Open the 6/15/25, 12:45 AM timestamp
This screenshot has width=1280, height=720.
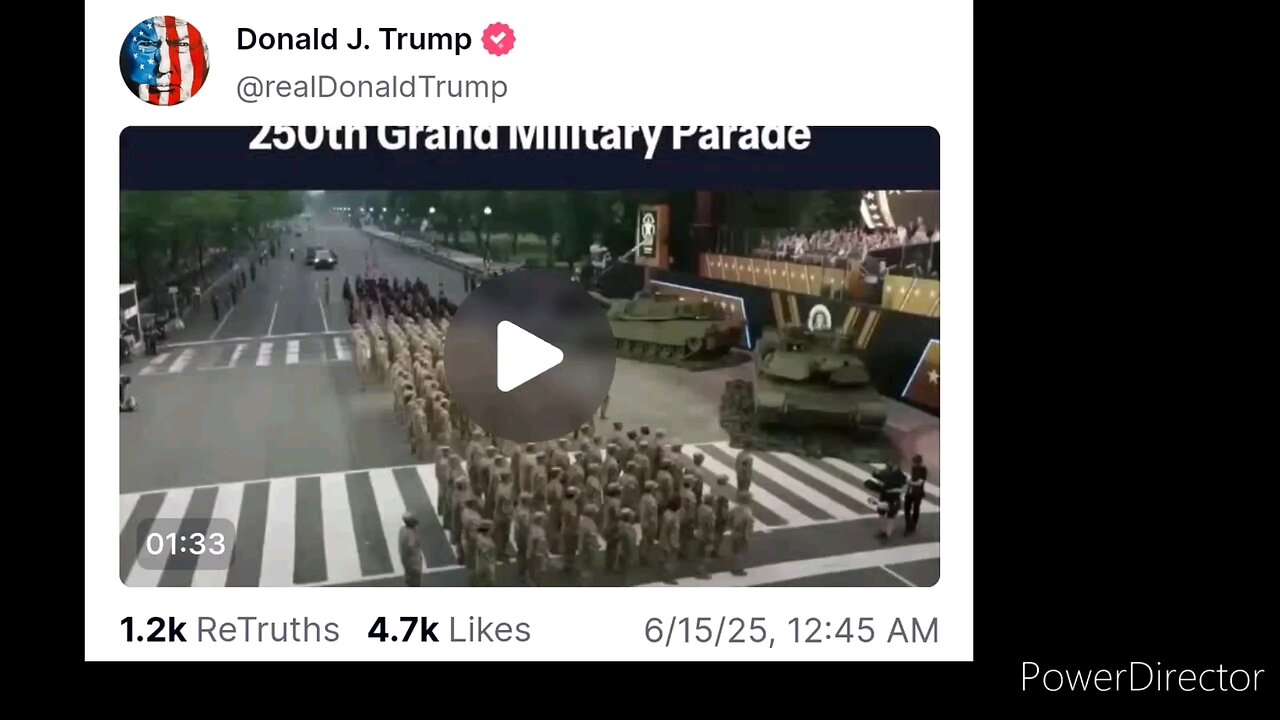(791, 631)
